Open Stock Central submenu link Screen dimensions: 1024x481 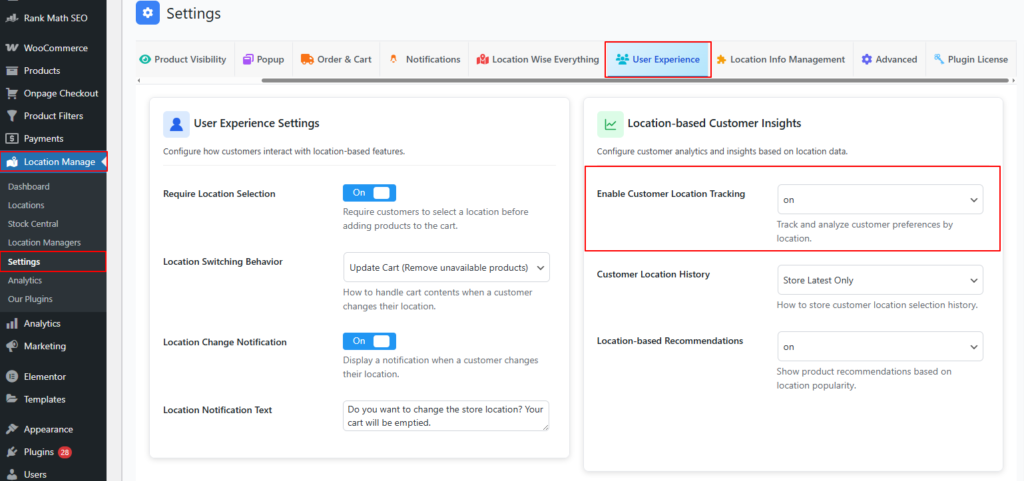[x=33, y=224]
